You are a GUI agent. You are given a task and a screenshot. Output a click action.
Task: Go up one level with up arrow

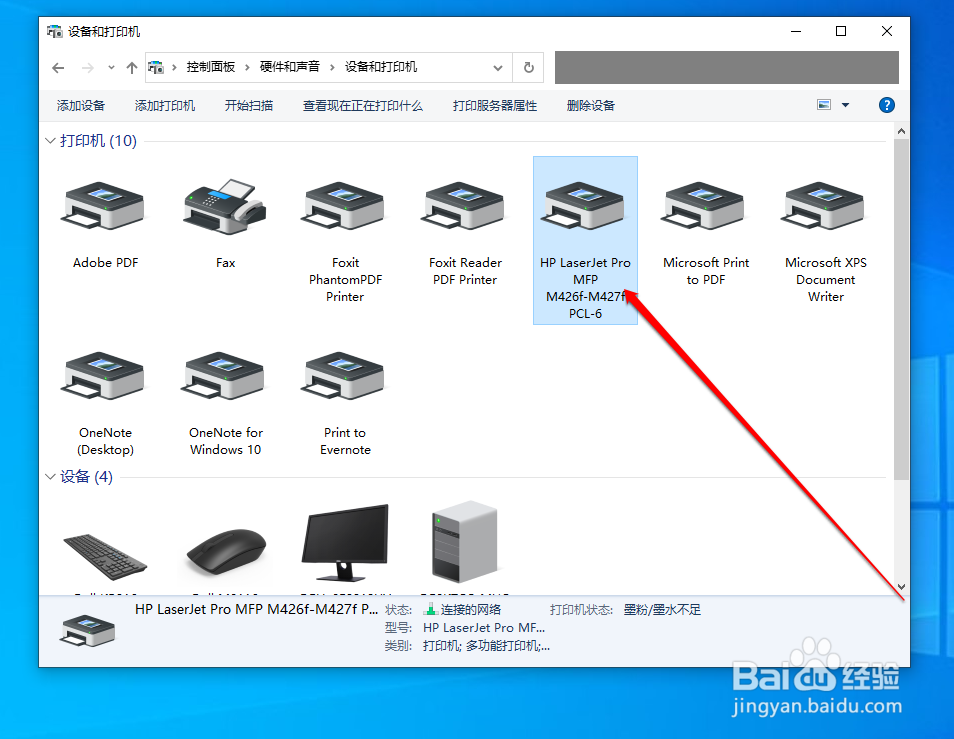[131, 68]
